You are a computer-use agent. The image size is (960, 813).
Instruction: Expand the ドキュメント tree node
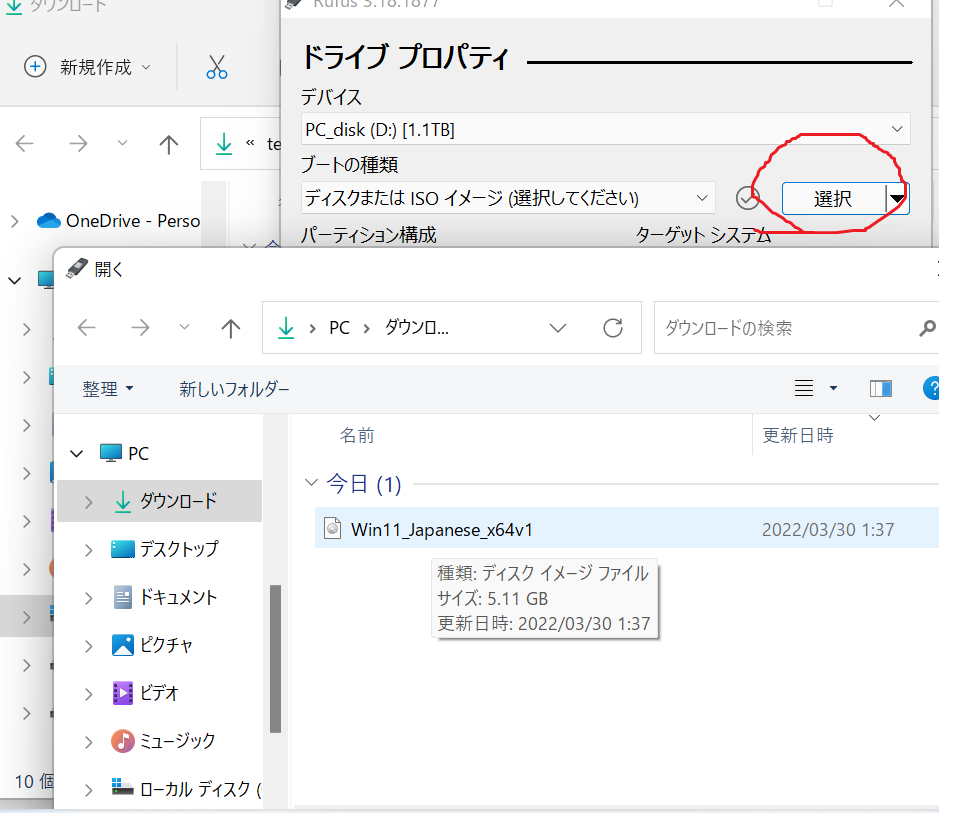coord(89,598)
